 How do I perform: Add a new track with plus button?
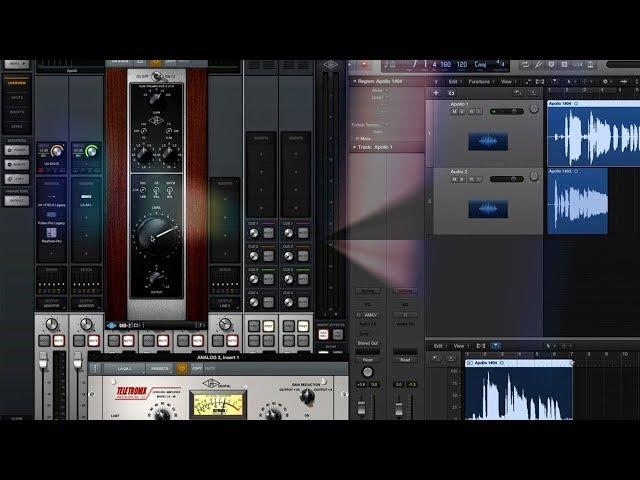click(436, 93)
